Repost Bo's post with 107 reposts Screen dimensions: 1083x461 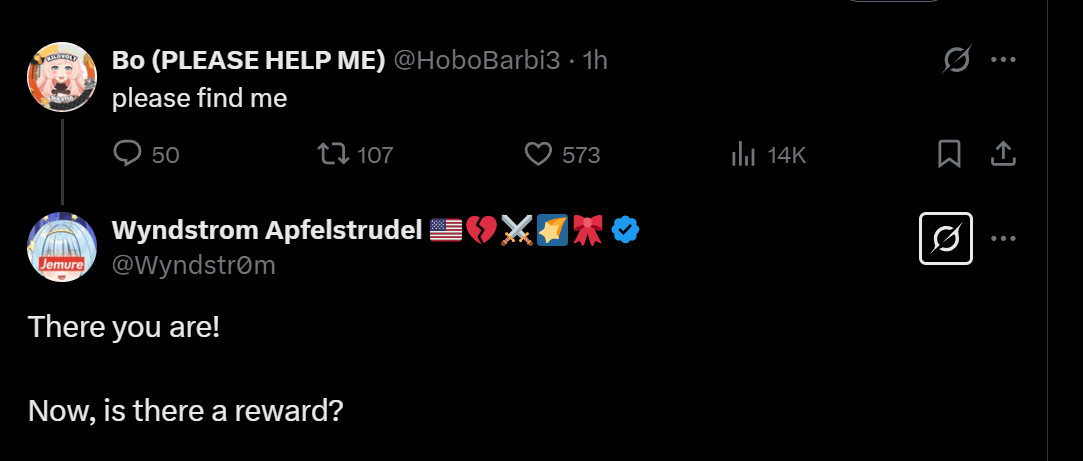[x=333, y=154]
